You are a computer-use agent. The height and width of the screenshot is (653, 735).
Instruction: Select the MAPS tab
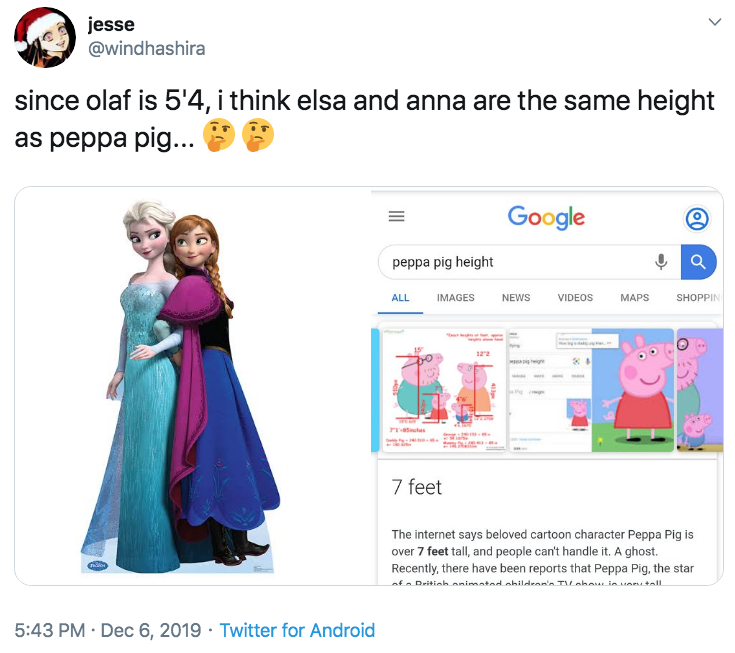(634, 297)
